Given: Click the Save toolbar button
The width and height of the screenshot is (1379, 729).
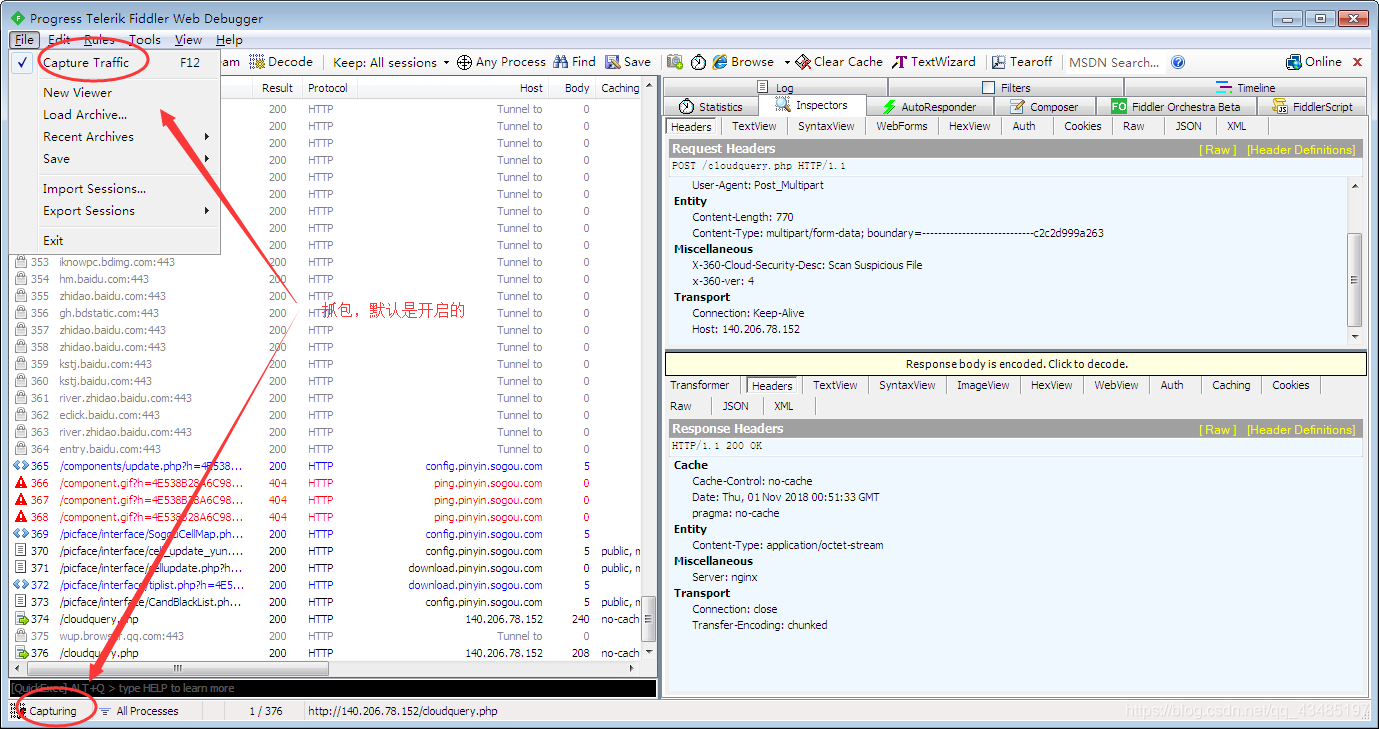Looking at the screenshot, I should (628, 62).
